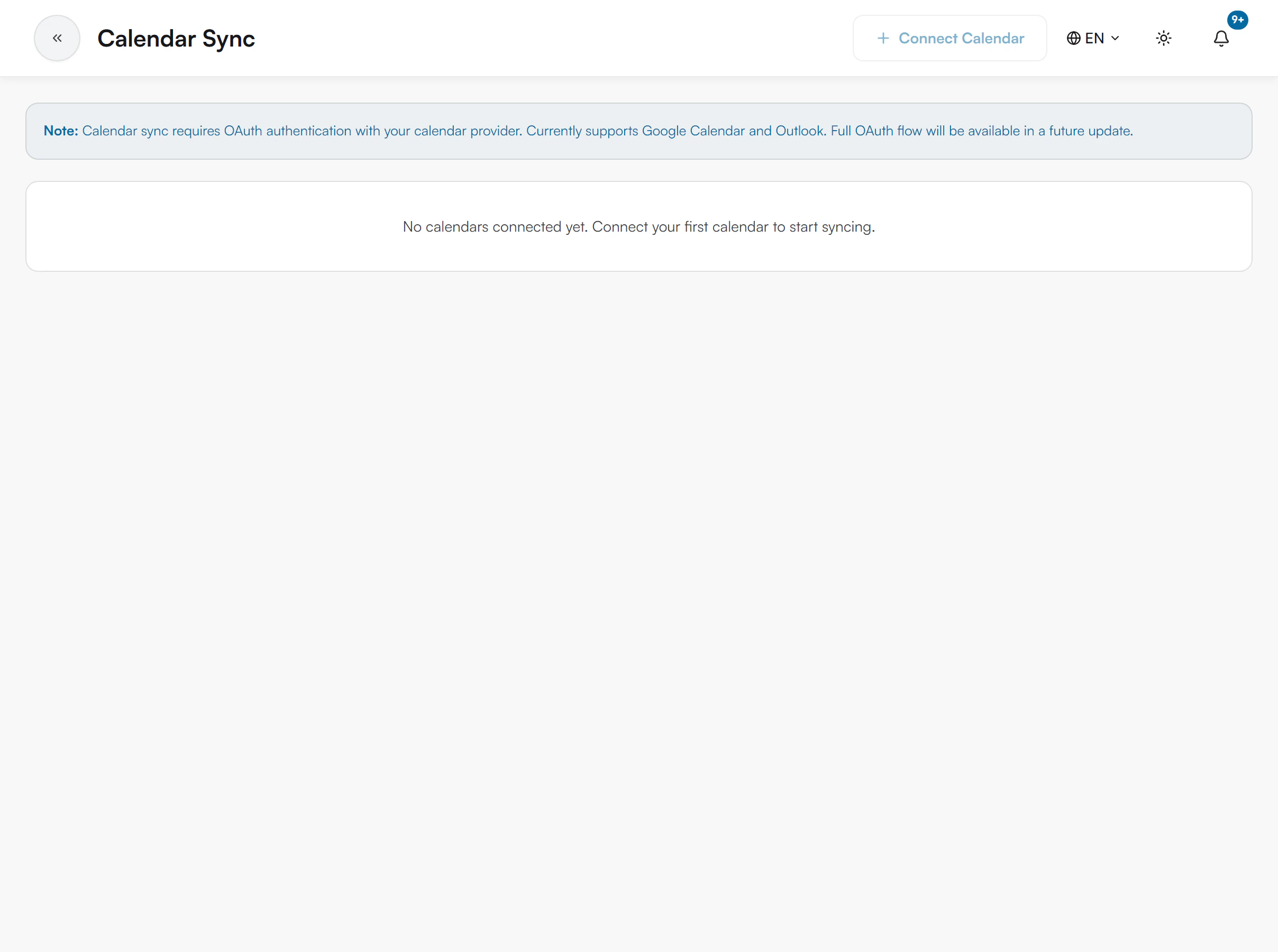Toggle light/dark theme sun icon
The height and width of the screenshot is (952, 1278).
pos(1163,38)
